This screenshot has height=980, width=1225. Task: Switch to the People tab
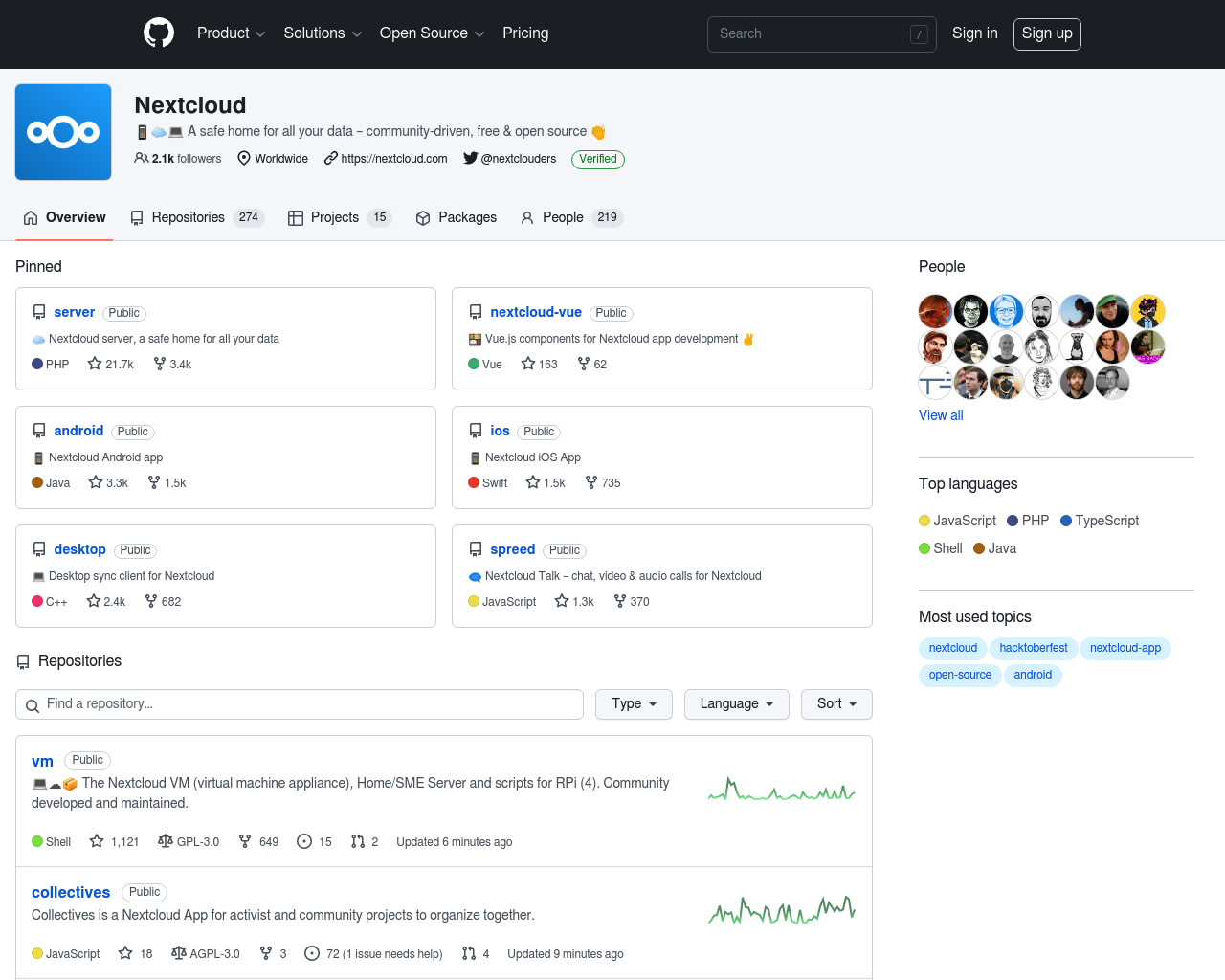click(571, 217)
